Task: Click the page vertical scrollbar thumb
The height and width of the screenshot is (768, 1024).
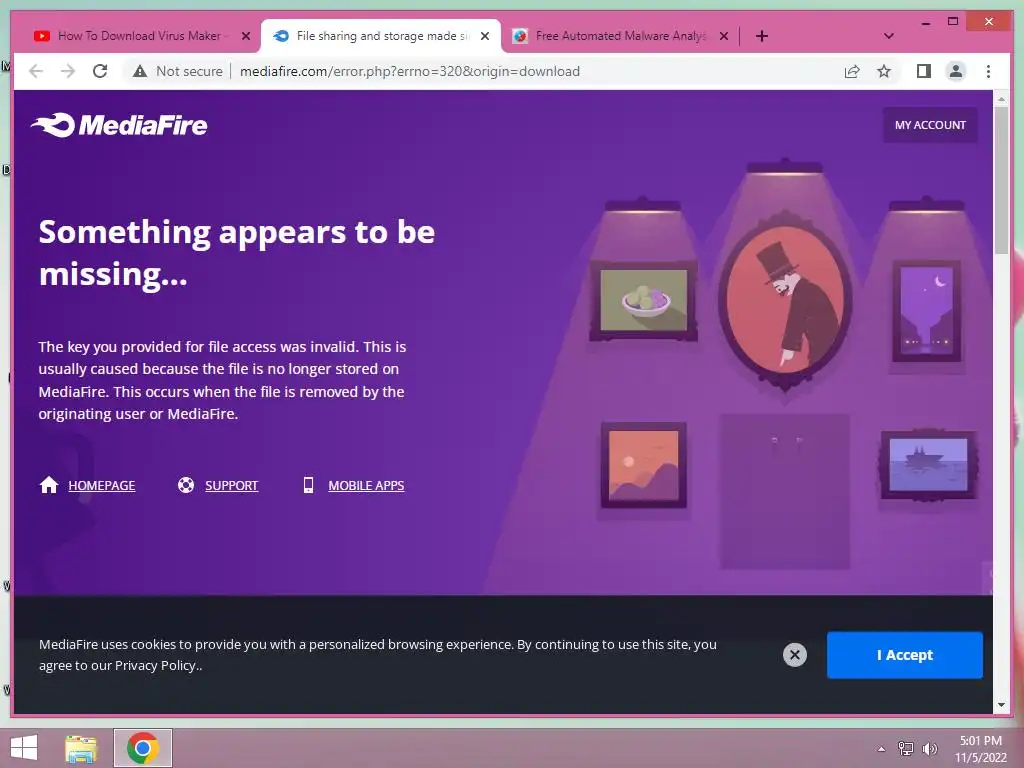Action: pyautogui.click(x=1001, y=181)
